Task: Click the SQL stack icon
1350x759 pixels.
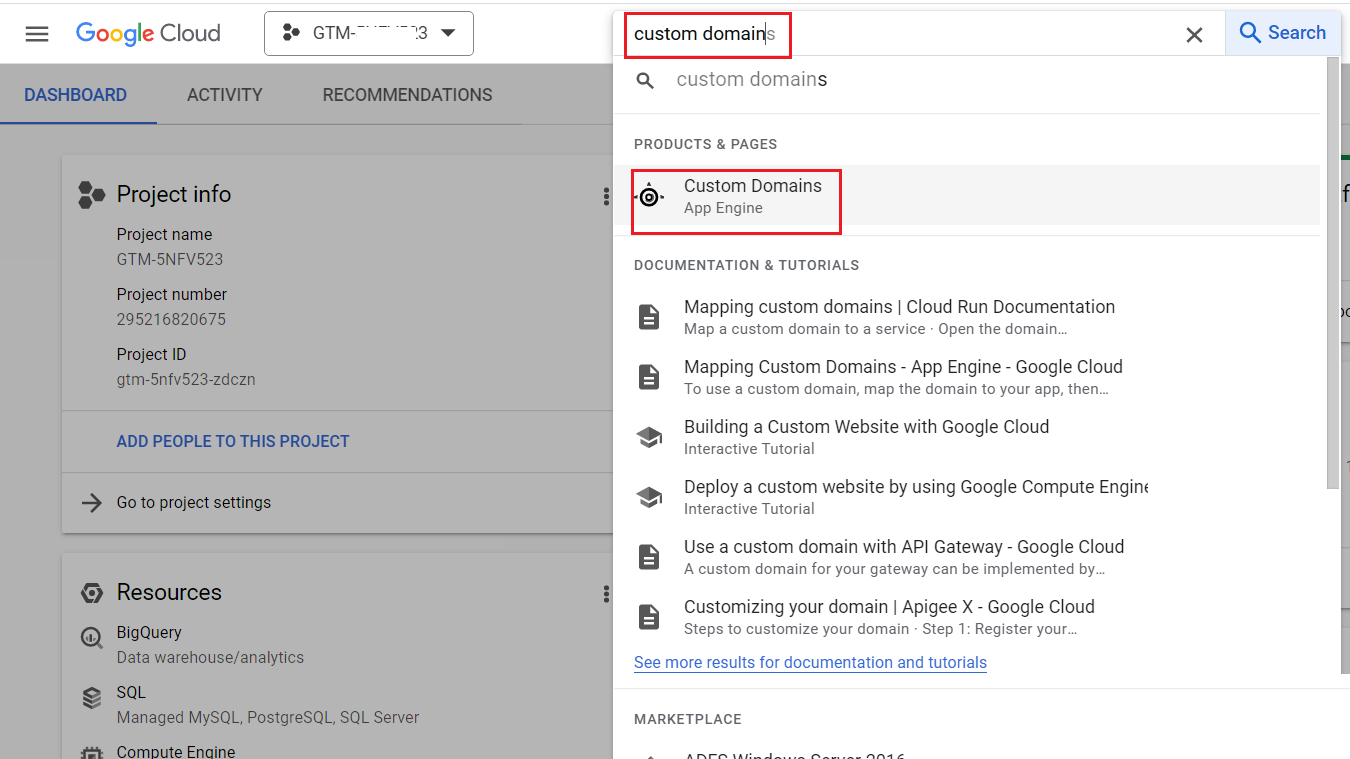Action: coord(92,697)
